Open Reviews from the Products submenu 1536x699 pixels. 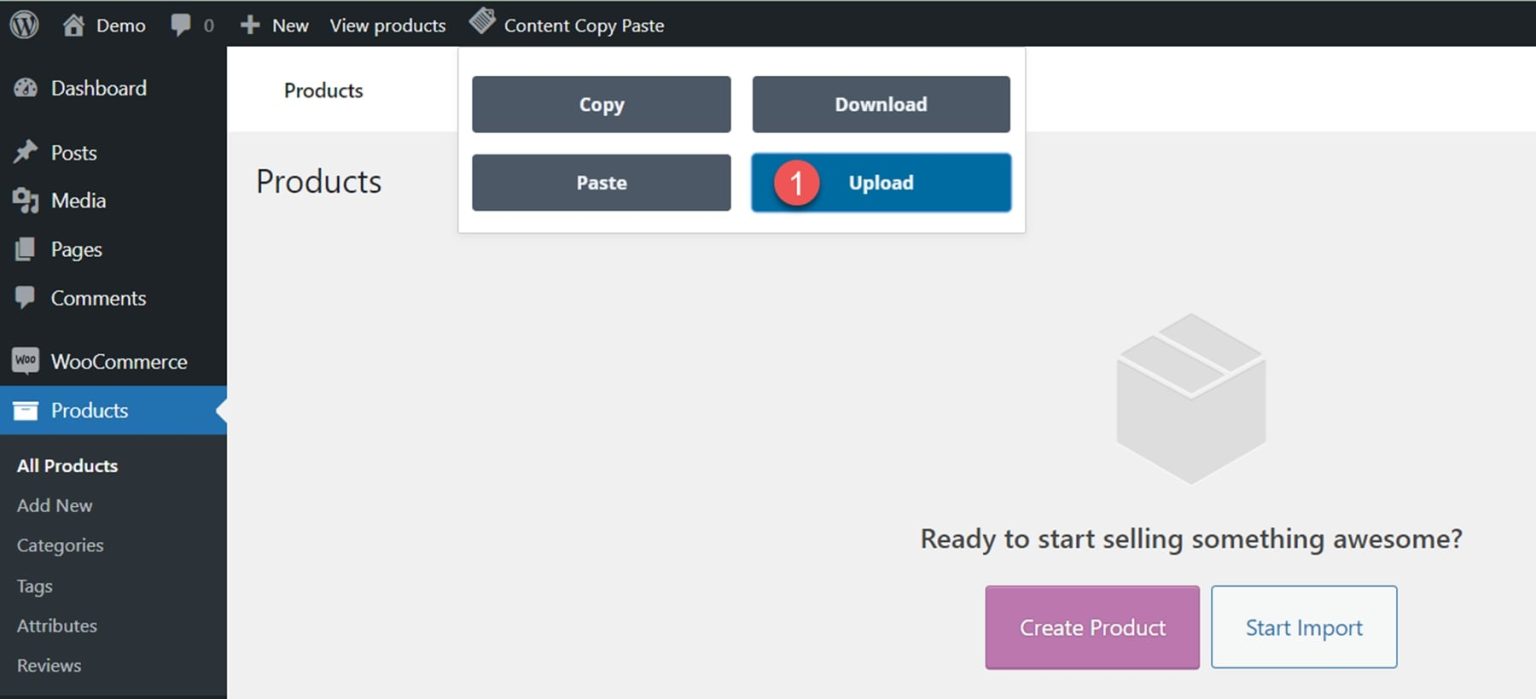click(x=48, y=665)
